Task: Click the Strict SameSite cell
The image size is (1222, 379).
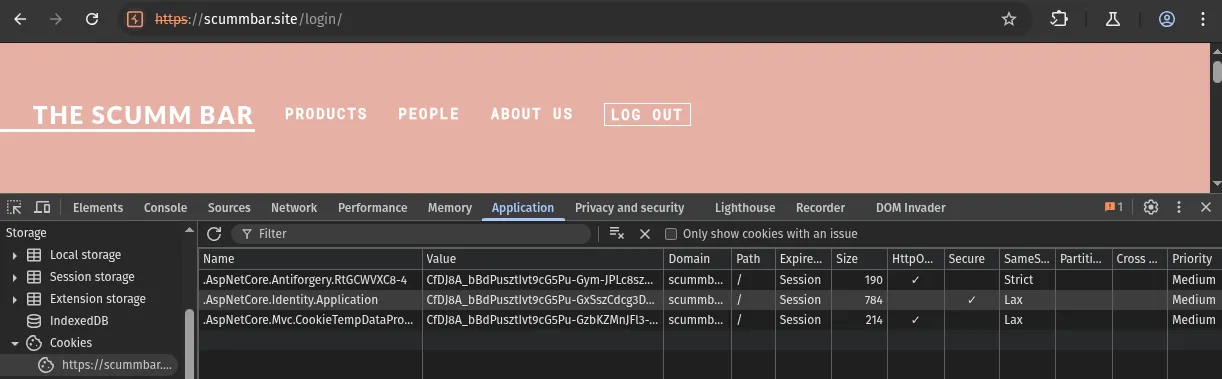Action: [1027, 280]
